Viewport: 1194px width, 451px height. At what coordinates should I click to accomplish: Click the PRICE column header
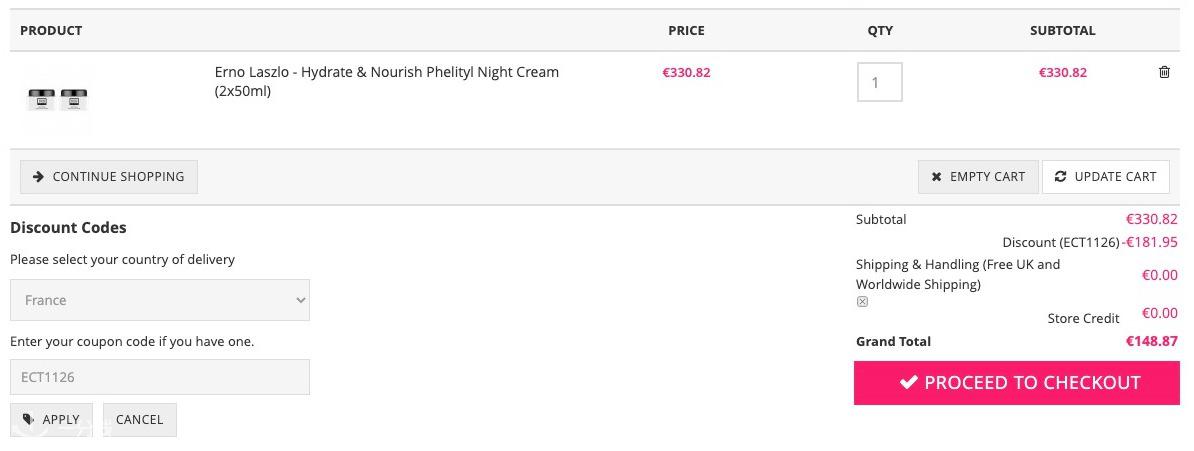pos(686,31)
